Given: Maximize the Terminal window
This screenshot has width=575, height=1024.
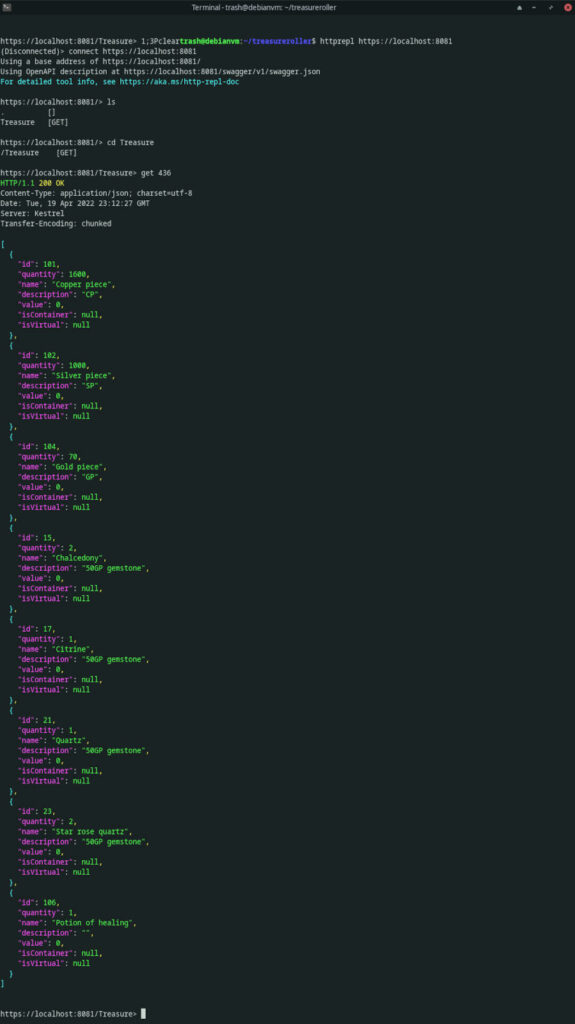Looking at the screenshot, I should click(551, 7).
